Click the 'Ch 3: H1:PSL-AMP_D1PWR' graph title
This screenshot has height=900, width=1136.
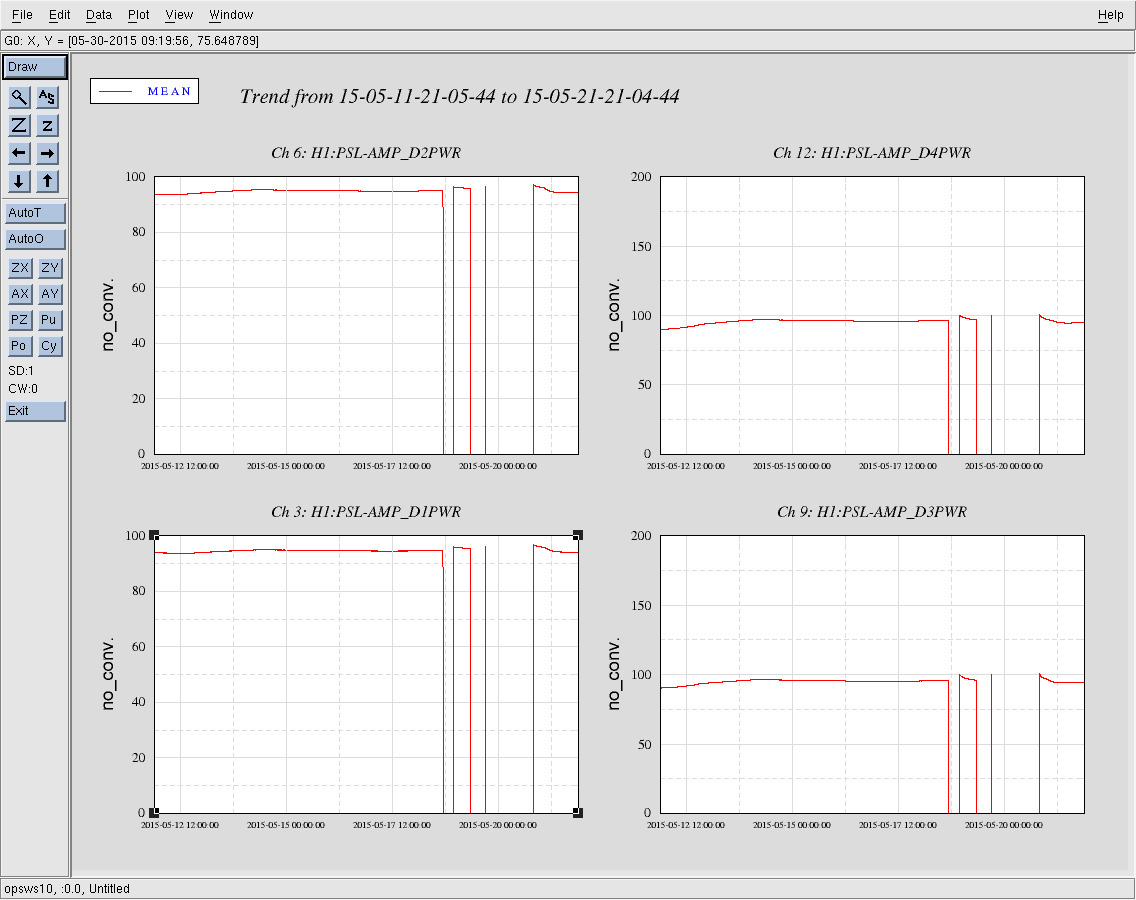(366, 512)
